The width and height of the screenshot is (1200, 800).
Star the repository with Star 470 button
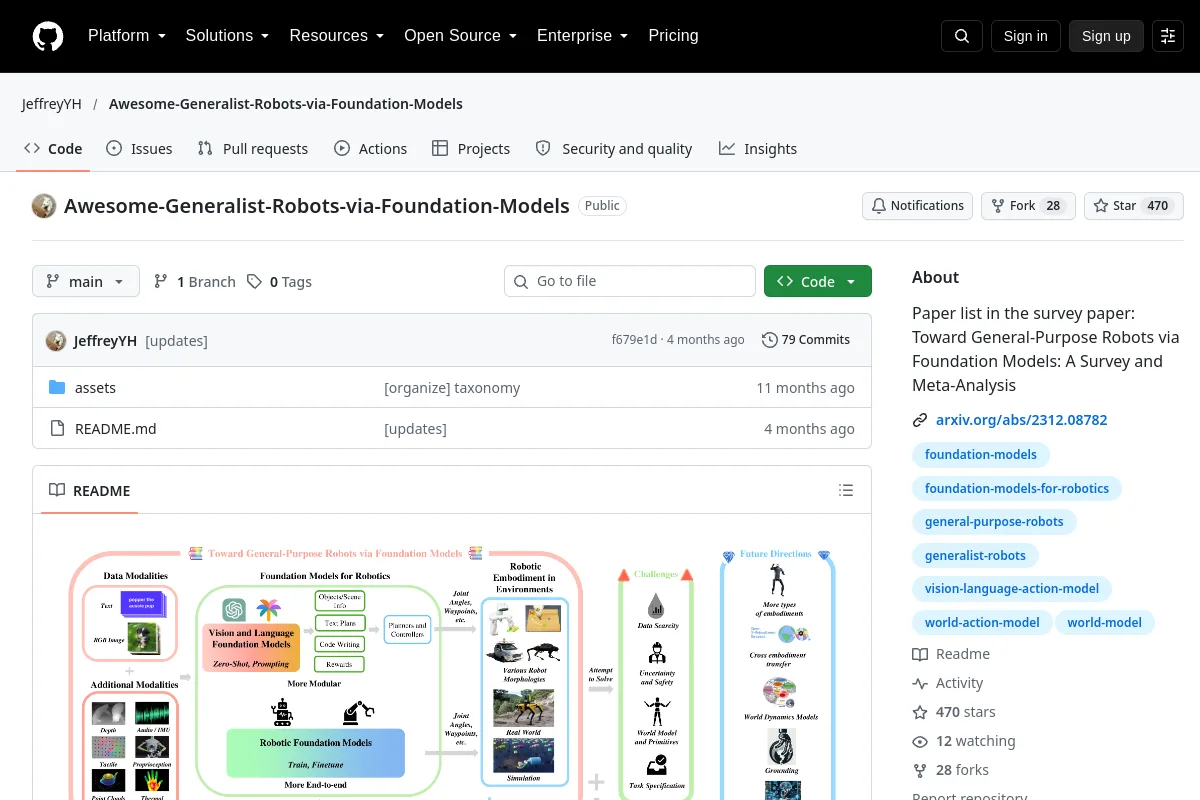coord(1134,206)
